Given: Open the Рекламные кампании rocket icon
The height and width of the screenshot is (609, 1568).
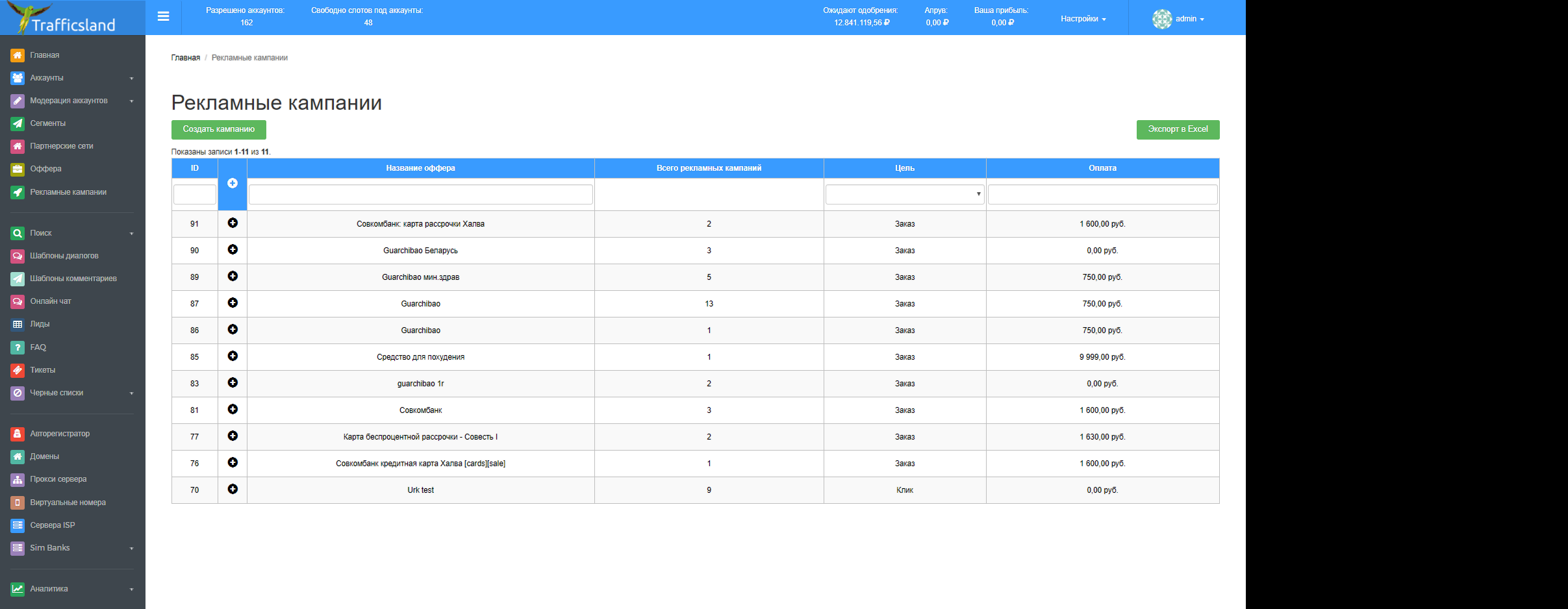Looking at the screenshot, I should (18, 192).
